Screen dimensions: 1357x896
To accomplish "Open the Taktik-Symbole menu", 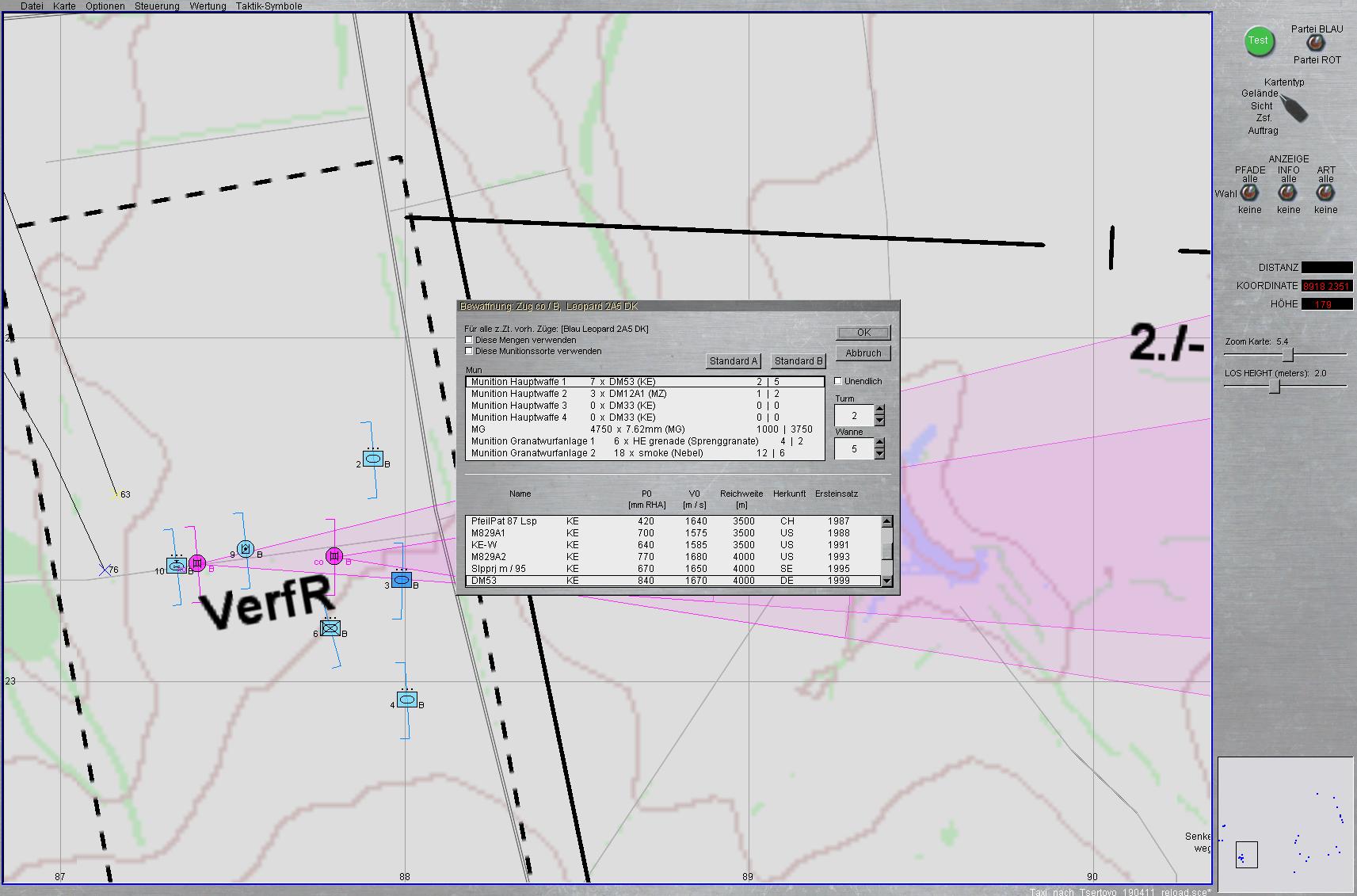I will 269,6.
